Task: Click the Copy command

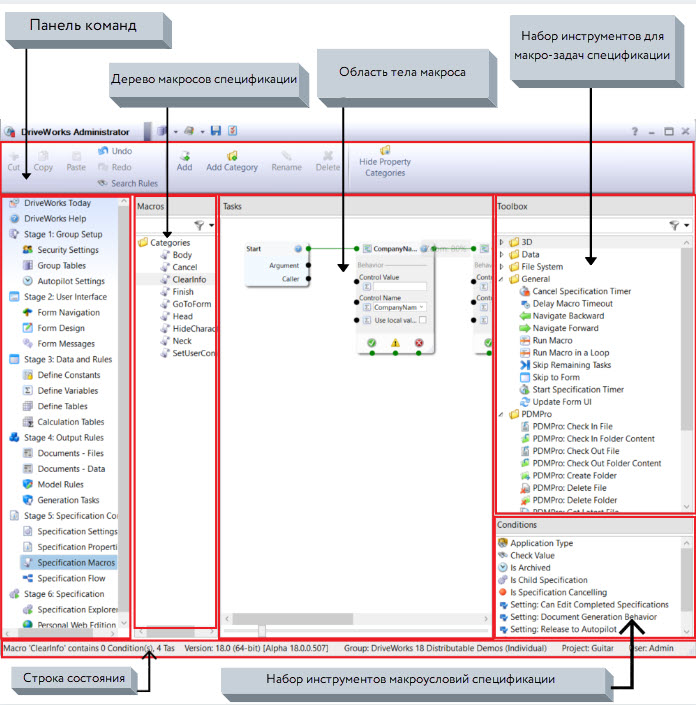Action: tap(43, 161)
